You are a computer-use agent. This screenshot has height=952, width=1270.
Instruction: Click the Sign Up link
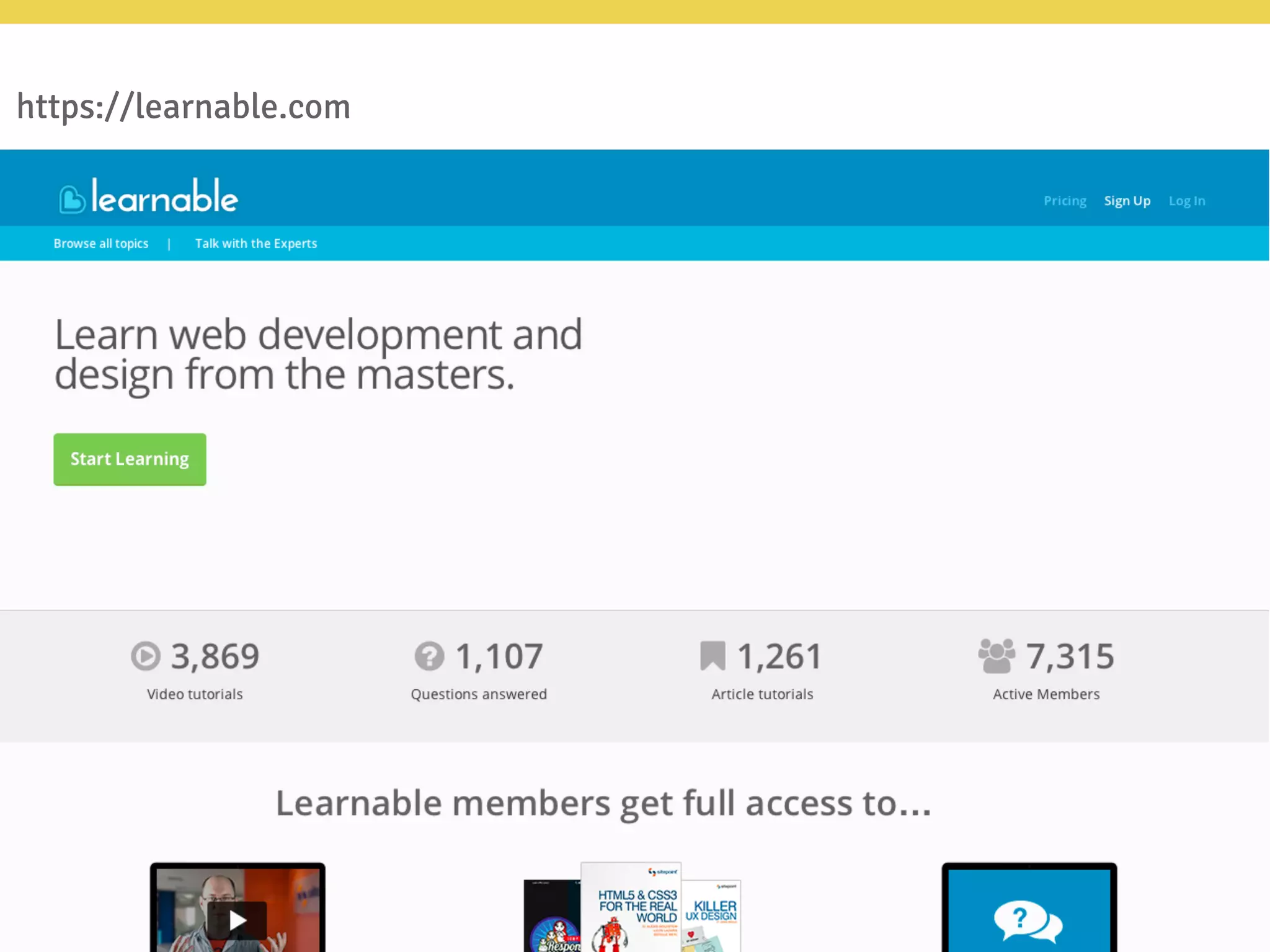click(1127, 201)
